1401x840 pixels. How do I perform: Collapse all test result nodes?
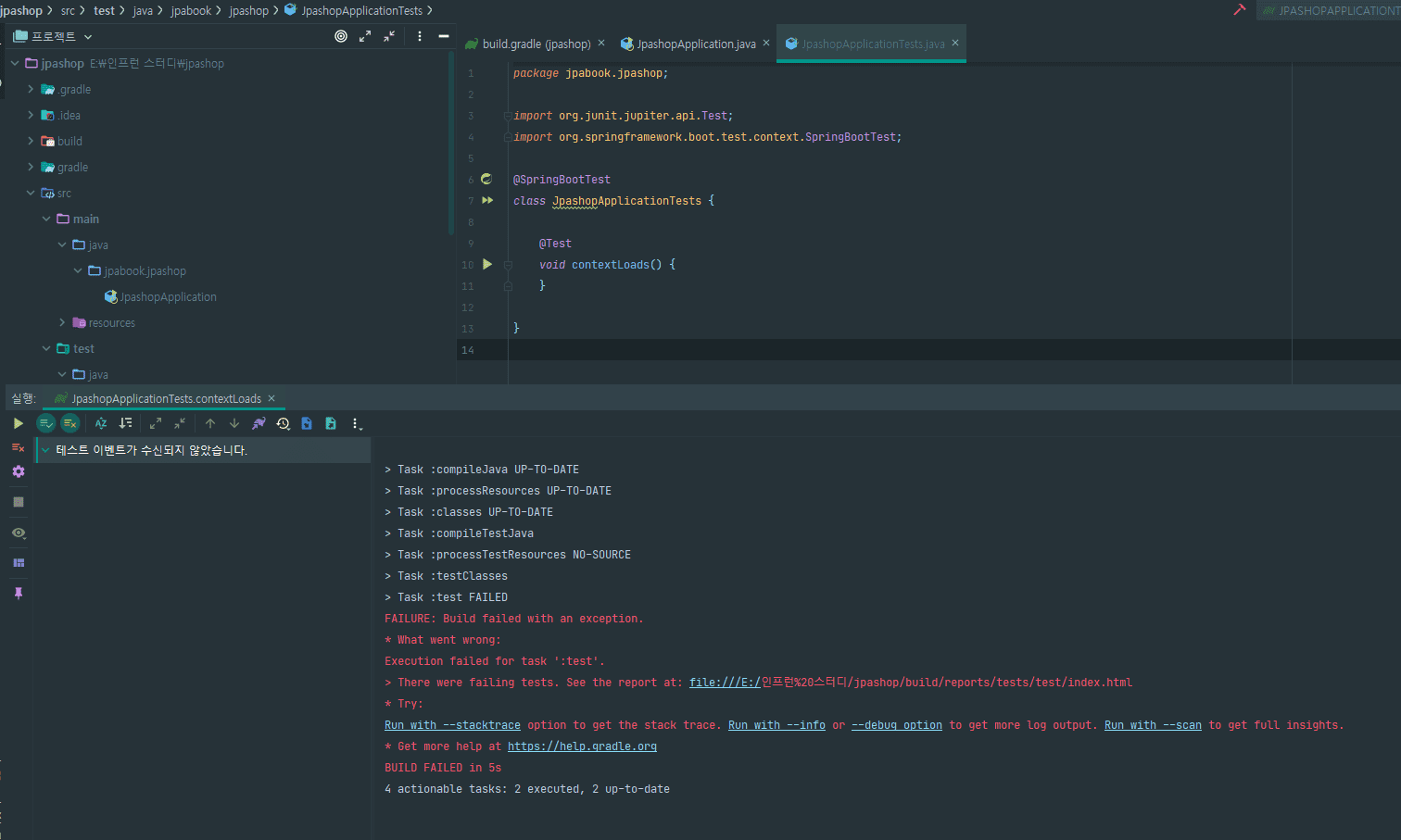click(x=180, y=423)
